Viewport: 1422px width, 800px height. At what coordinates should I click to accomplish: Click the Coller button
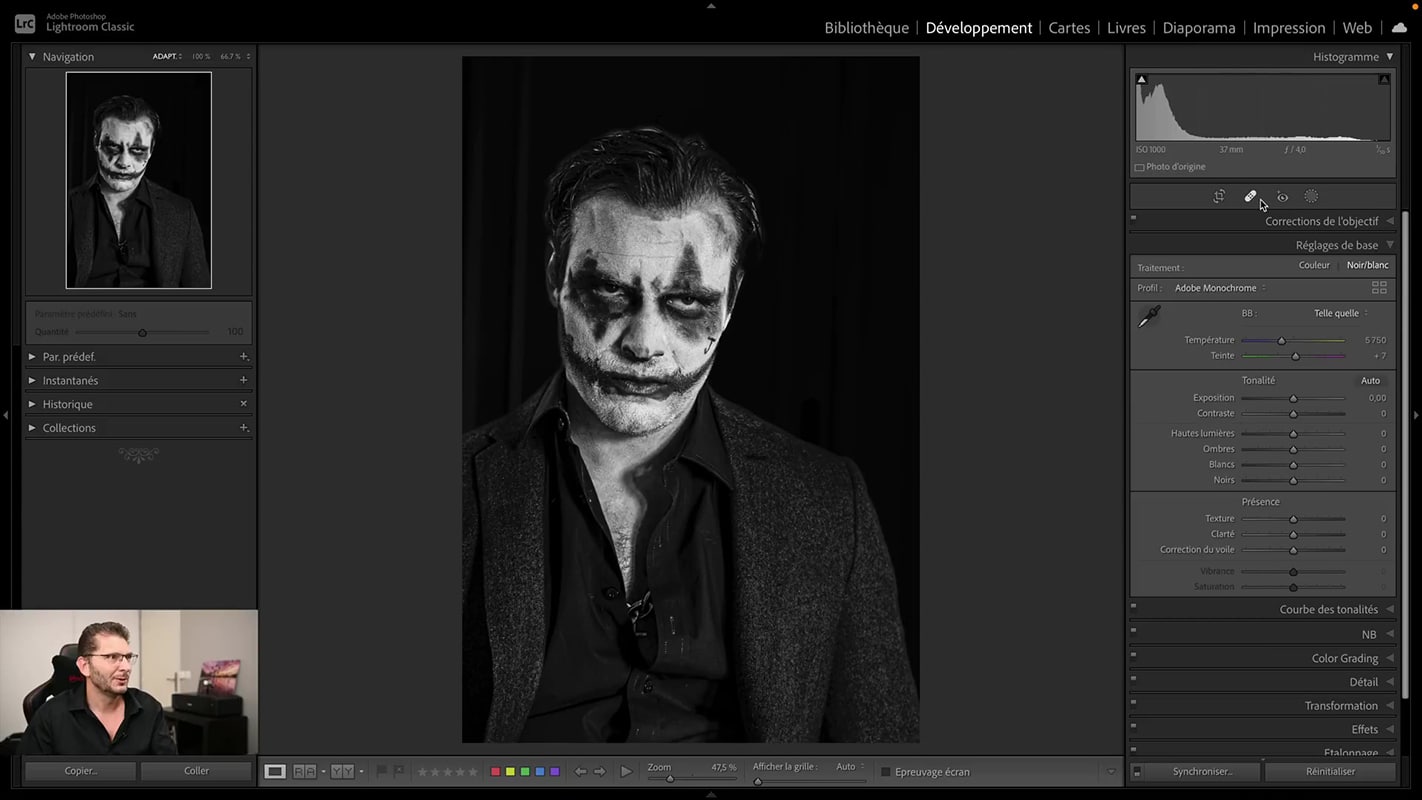pyautogui.click(x=197, y=771)
